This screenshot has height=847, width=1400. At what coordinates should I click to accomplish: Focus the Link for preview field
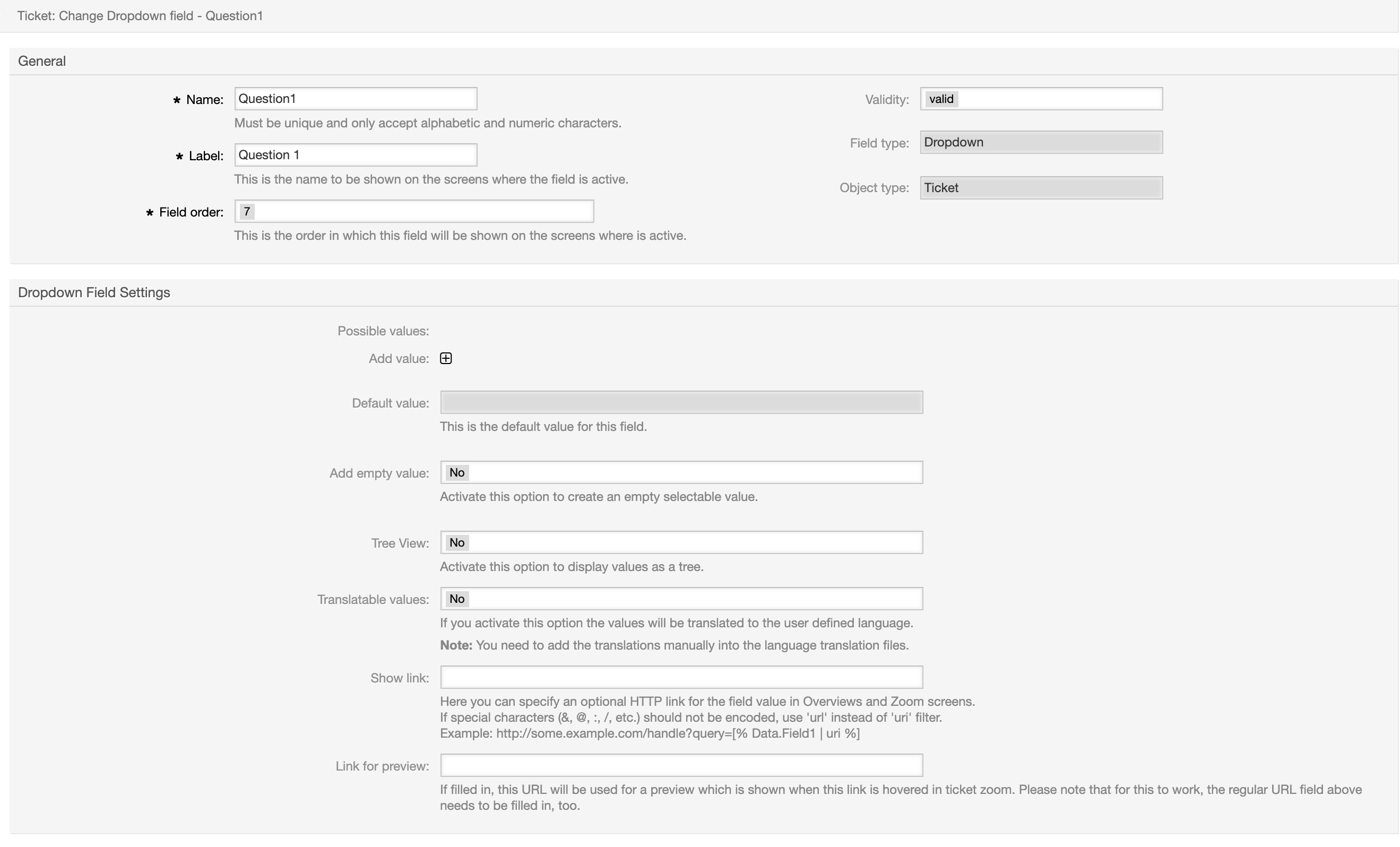point(681,765)
